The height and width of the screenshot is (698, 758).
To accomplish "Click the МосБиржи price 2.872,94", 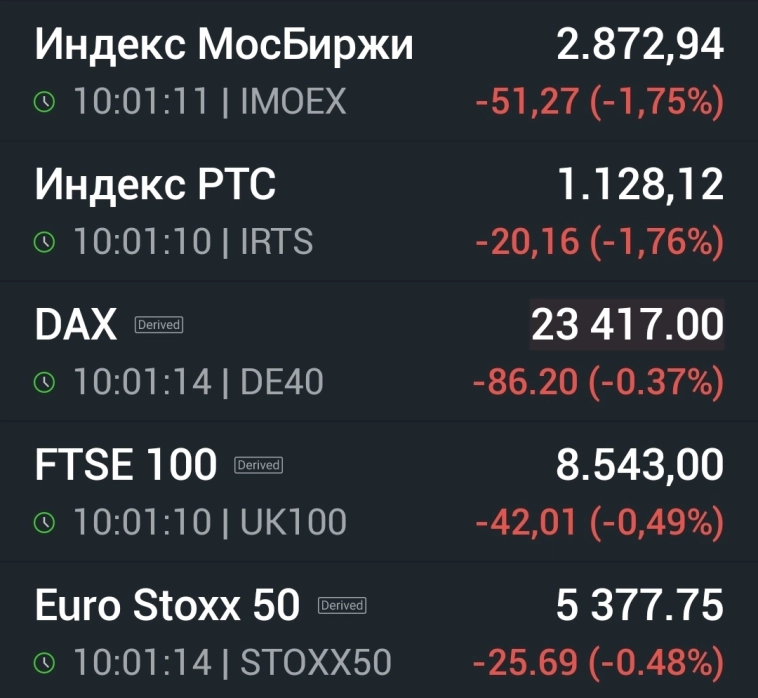I will click(x=640, y=46).
